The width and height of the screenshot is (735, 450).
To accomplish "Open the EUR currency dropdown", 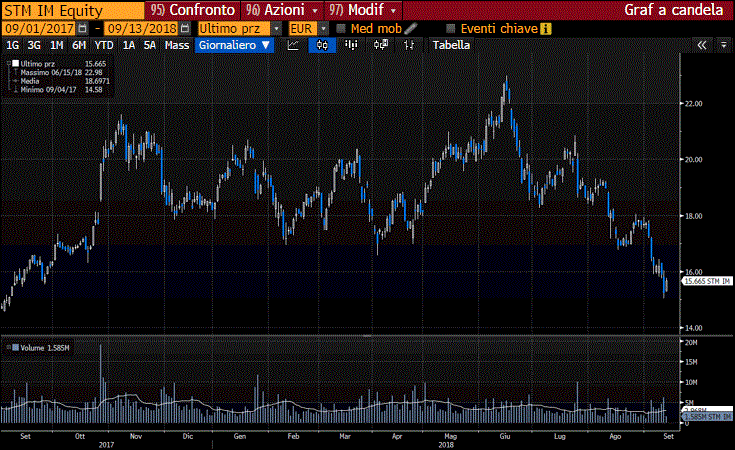I will coord(323,29).
